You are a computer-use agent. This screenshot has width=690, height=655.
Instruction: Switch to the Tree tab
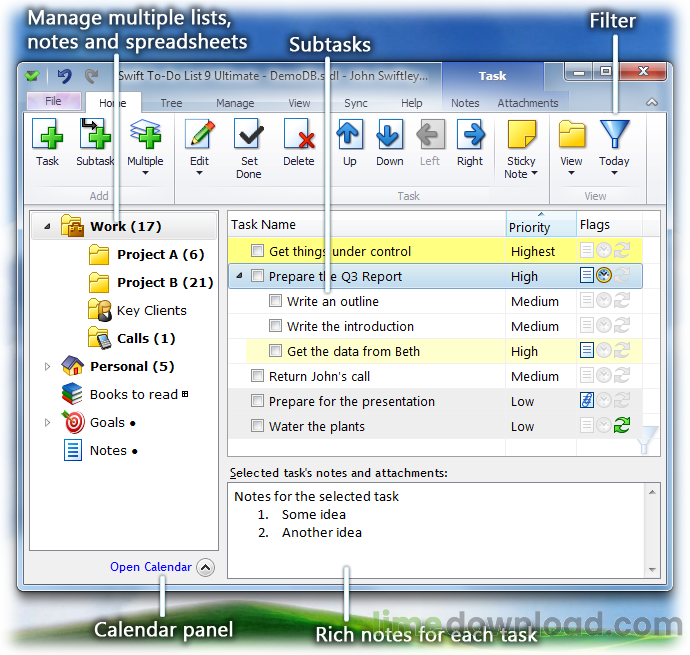[171, 103]
